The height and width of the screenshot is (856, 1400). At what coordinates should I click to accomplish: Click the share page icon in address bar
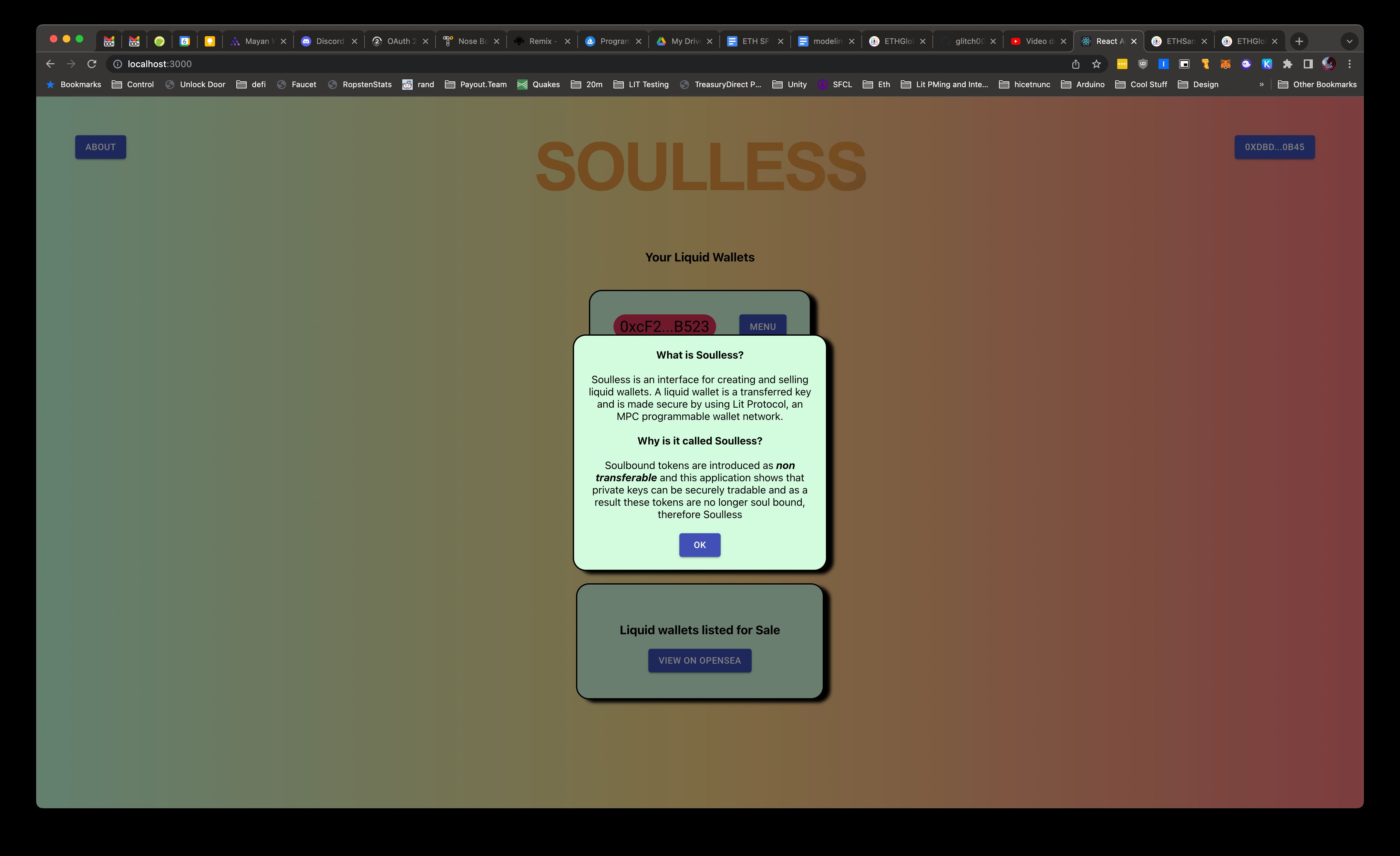[1076, 64]
